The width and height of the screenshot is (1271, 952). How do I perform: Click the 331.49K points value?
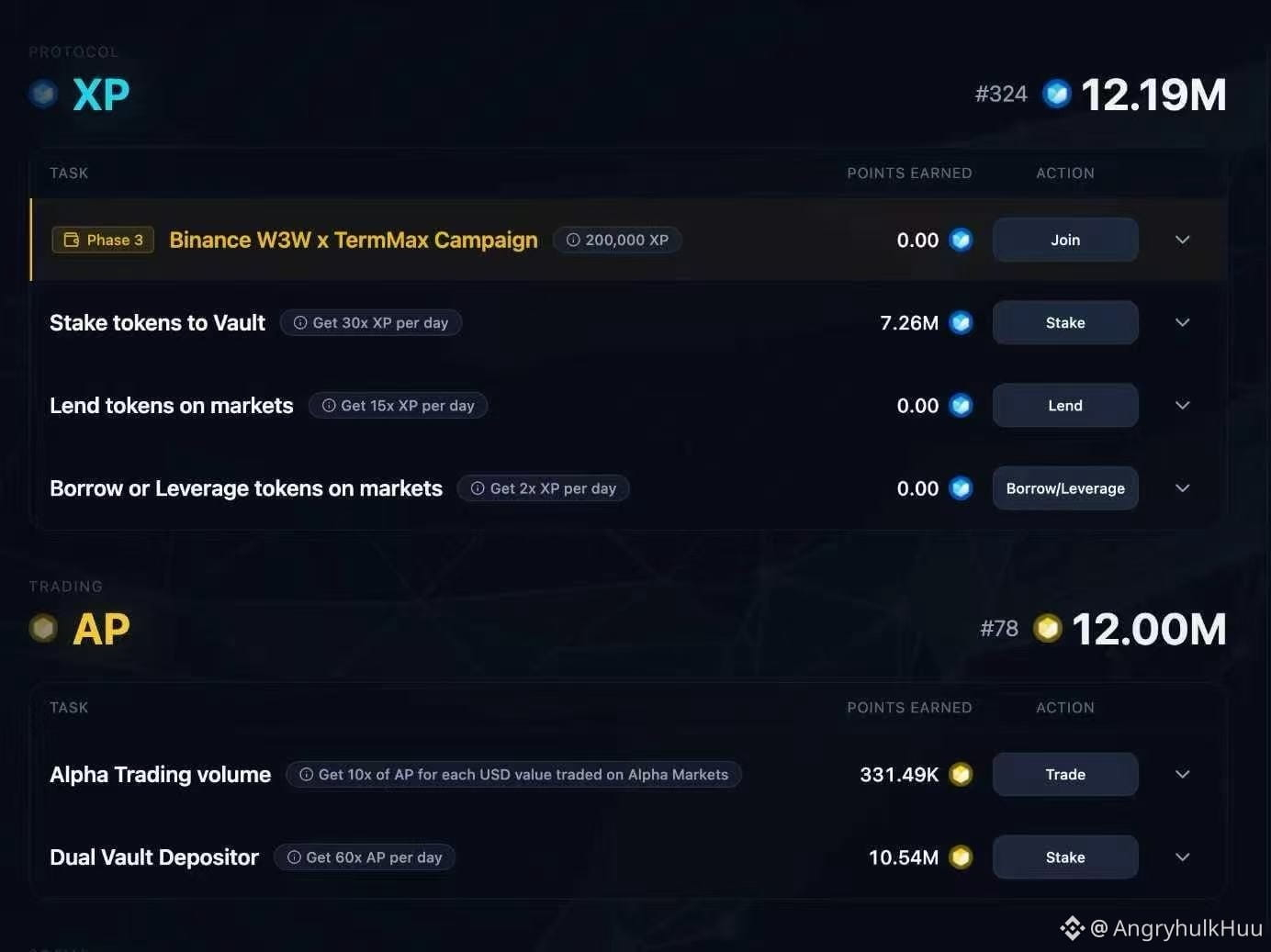(x=899, y=774)
